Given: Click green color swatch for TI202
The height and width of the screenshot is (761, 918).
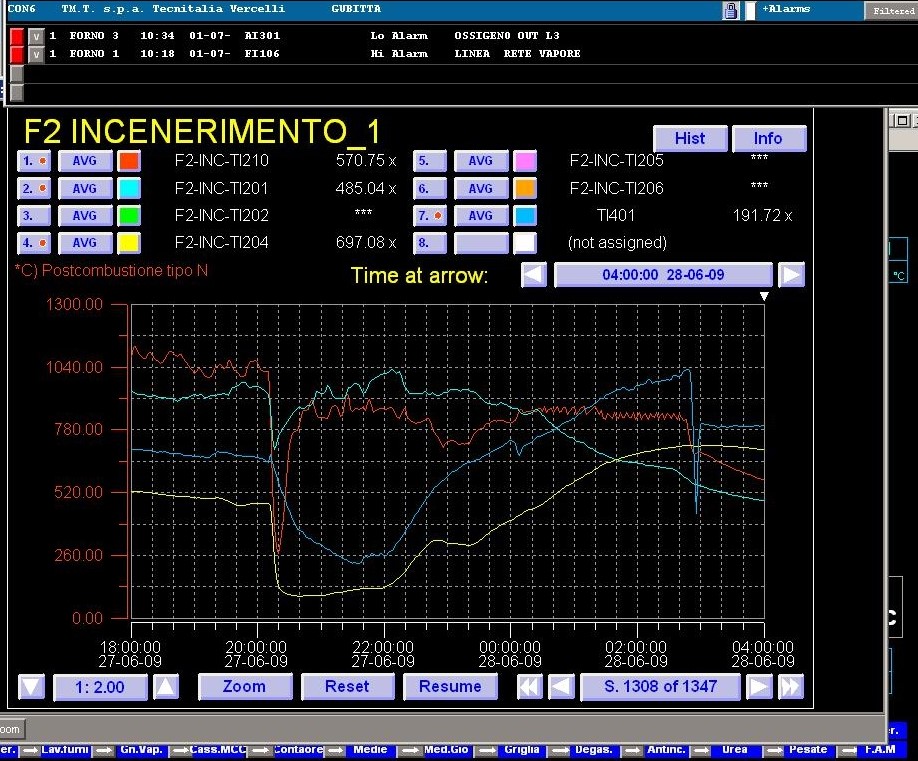Looking at the screenshot, I should click(x=129, y=215).
